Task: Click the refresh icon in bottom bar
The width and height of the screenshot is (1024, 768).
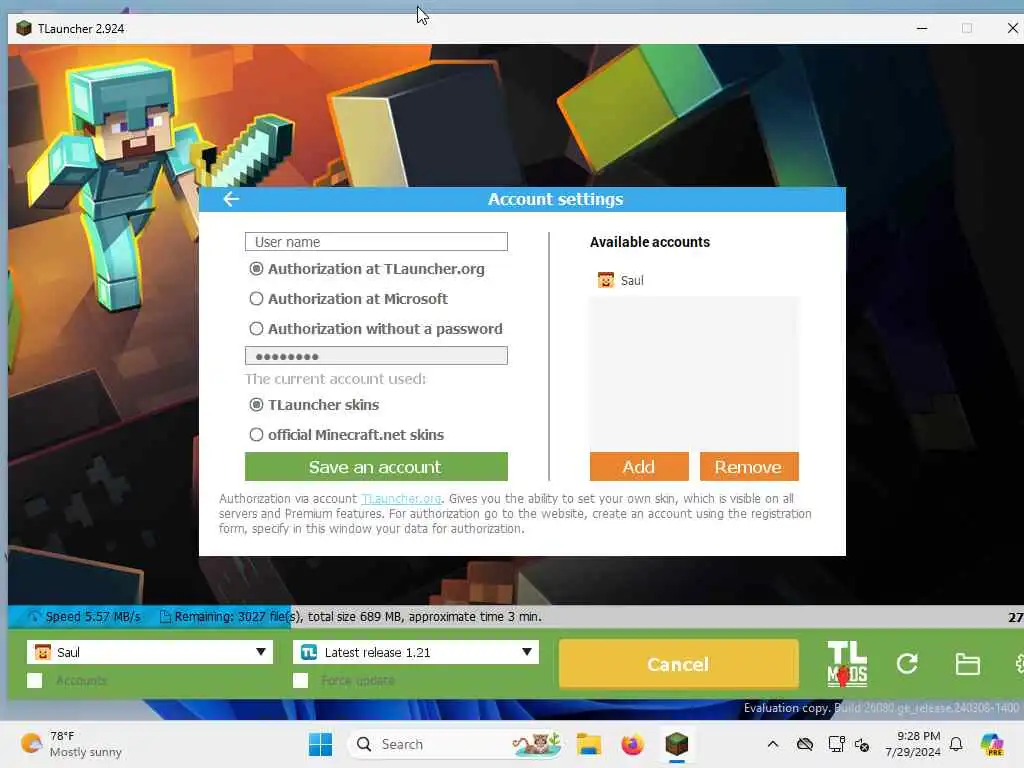Action: (x=907, y=664)
